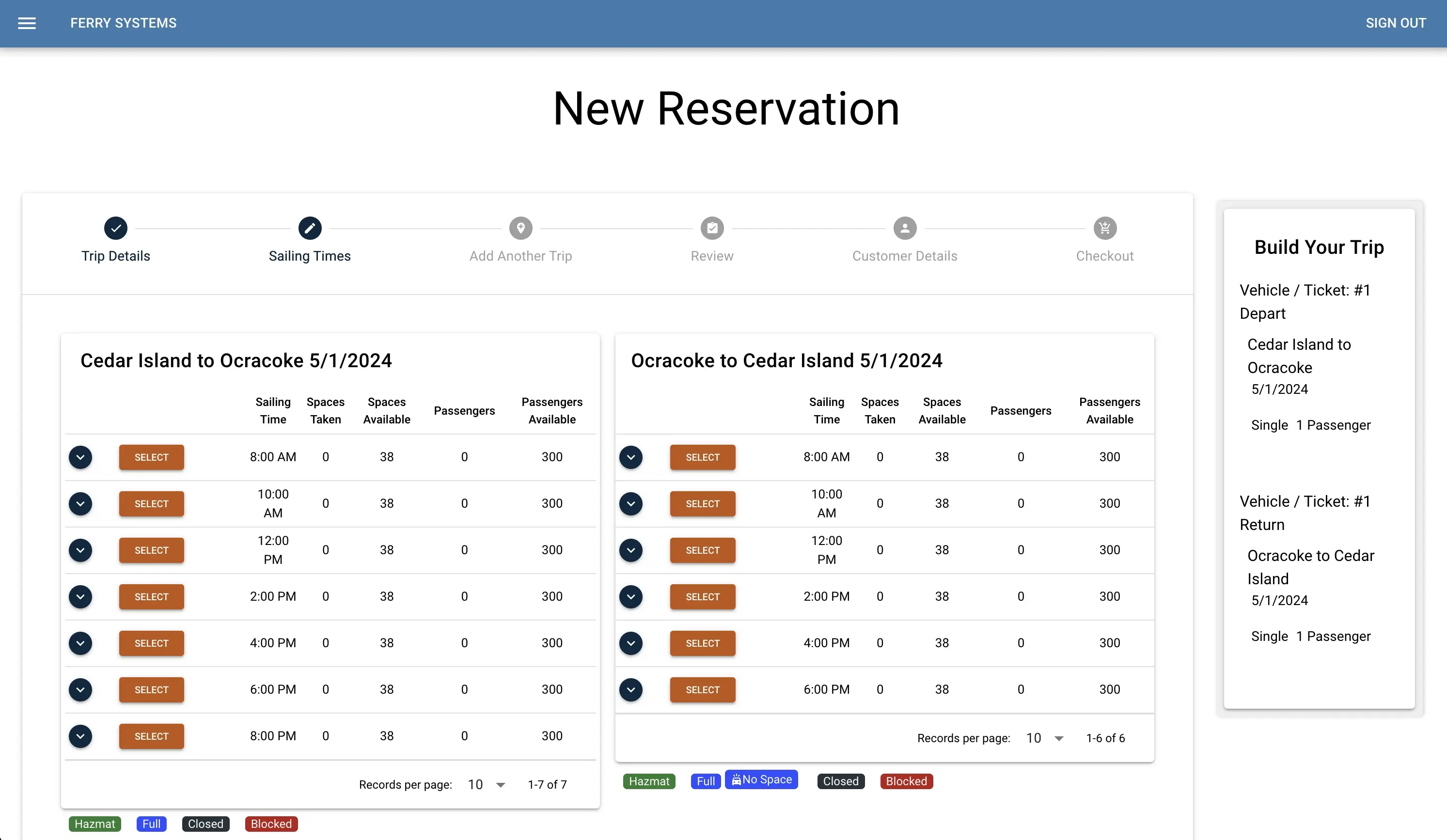The image size is (1447, 840).
Task: Go to the Trip Details step label
Action: (115, 256)
